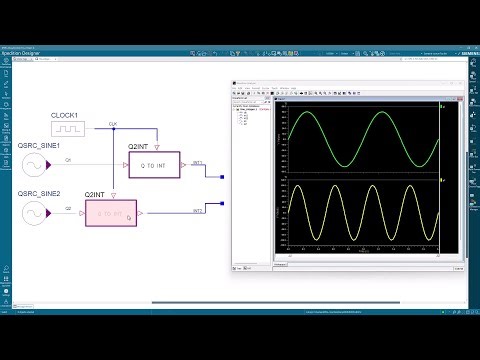Viewport: 480px width, 360px height.
Task: Open View menu in waveform window
Action: click(x=247, y=88)
